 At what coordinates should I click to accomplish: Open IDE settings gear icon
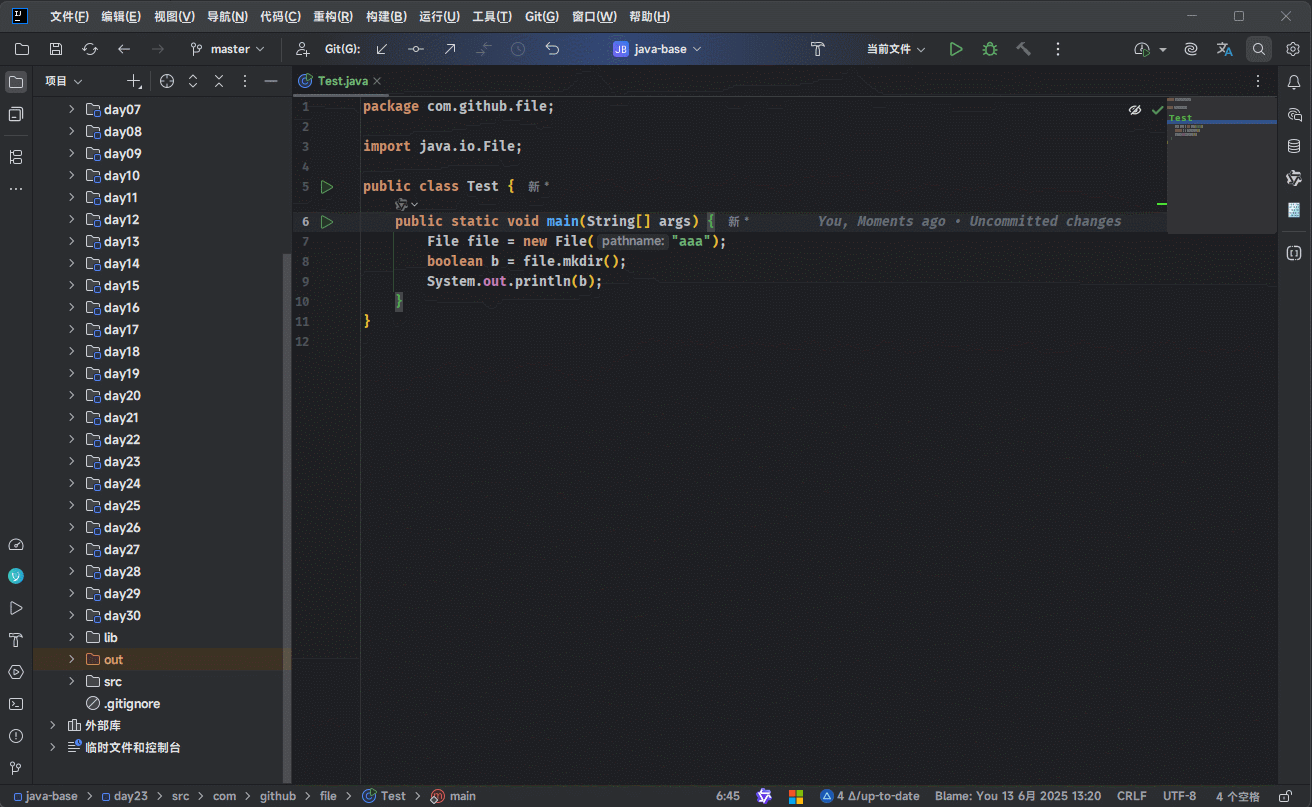(1293, 49)
